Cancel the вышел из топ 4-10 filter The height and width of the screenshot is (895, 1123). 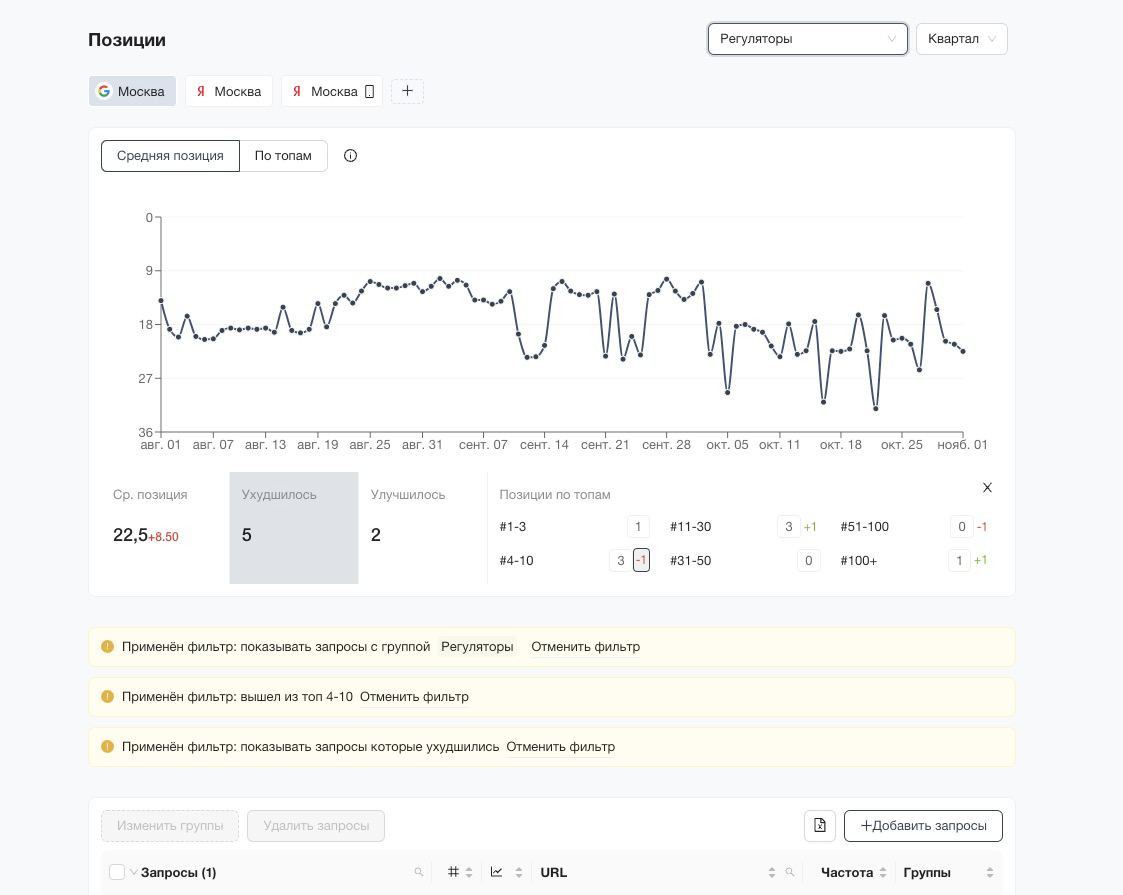[414, 697]
